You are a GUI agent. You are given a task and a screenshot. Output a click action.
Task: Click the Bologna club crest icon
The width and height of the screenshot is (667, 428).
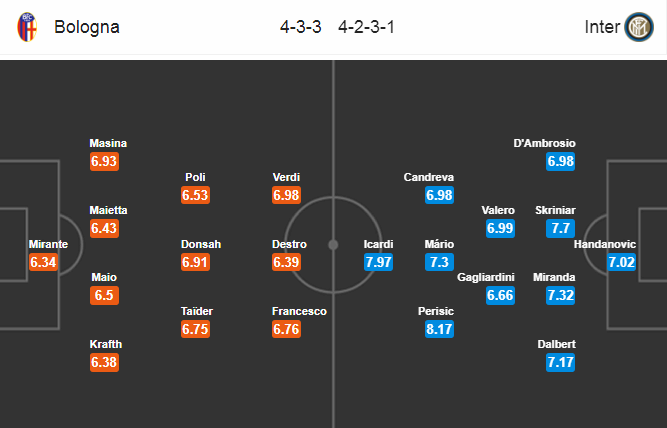(27, 27)
